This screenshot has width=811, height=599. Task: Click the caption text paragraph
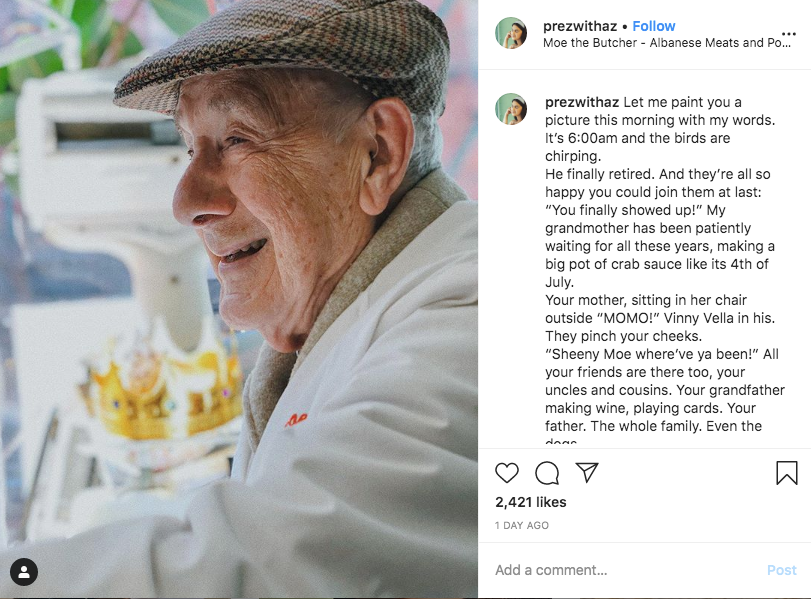coord(662,280)
